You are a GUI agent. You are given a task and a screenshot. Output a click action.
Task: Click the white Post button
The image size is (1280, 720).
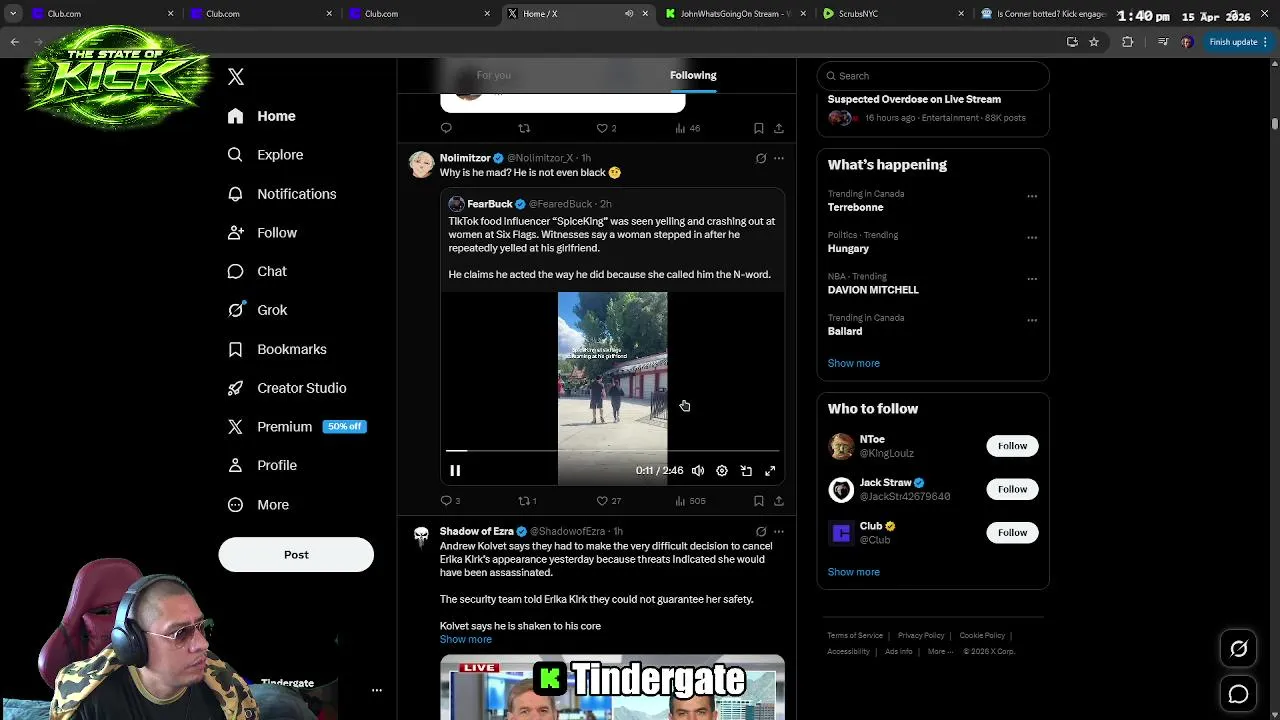pos(296,555)
